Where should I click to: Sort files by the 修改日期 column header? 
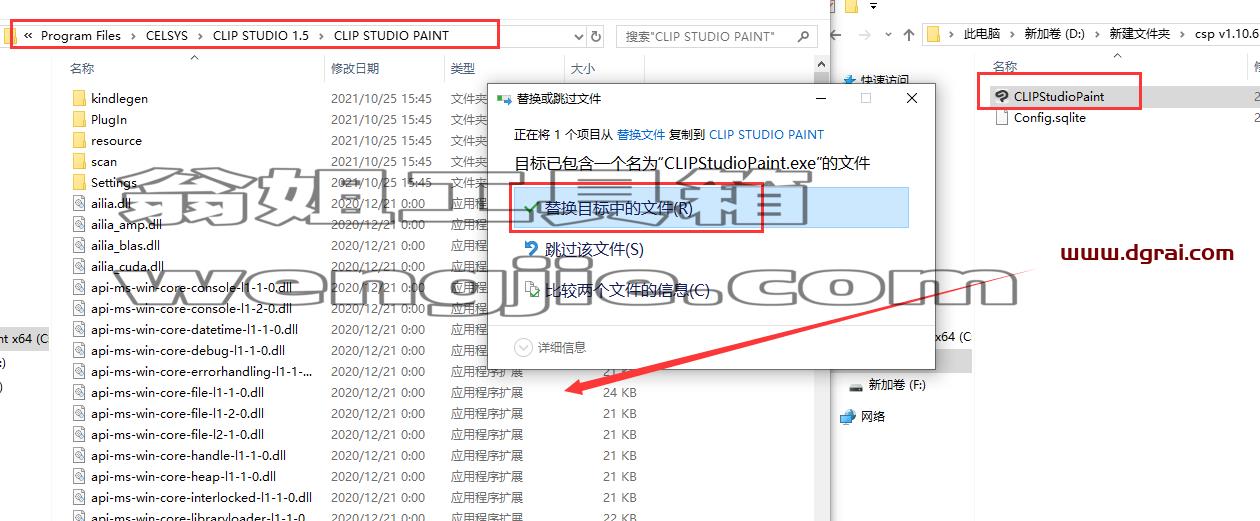coord(355,69)
